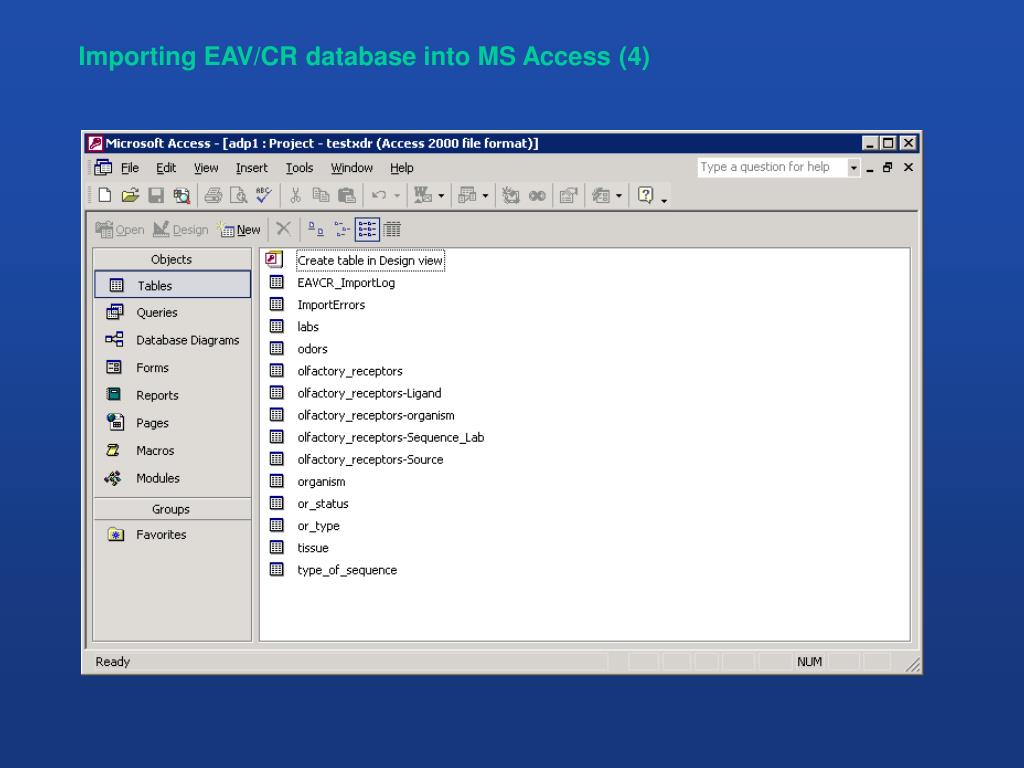Click the 'Type a question for help' field

(773, 167)
